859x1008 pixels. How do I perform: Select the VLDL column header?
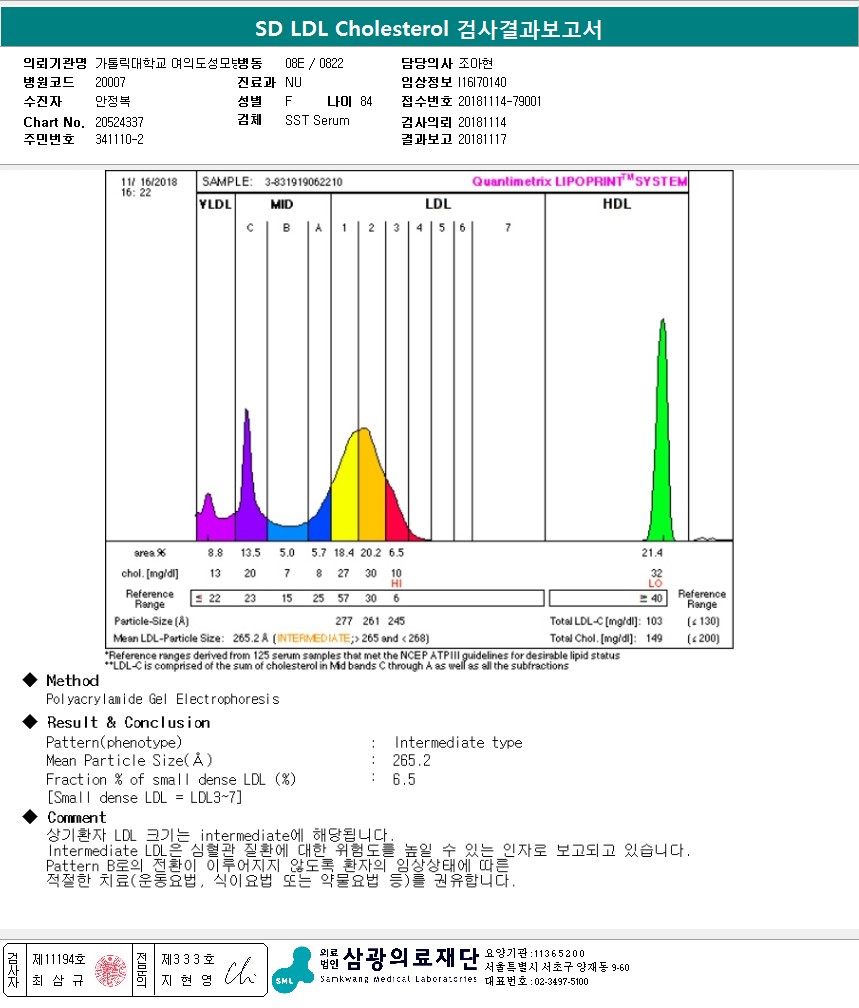pyautogui.click(x=215, y=204)
